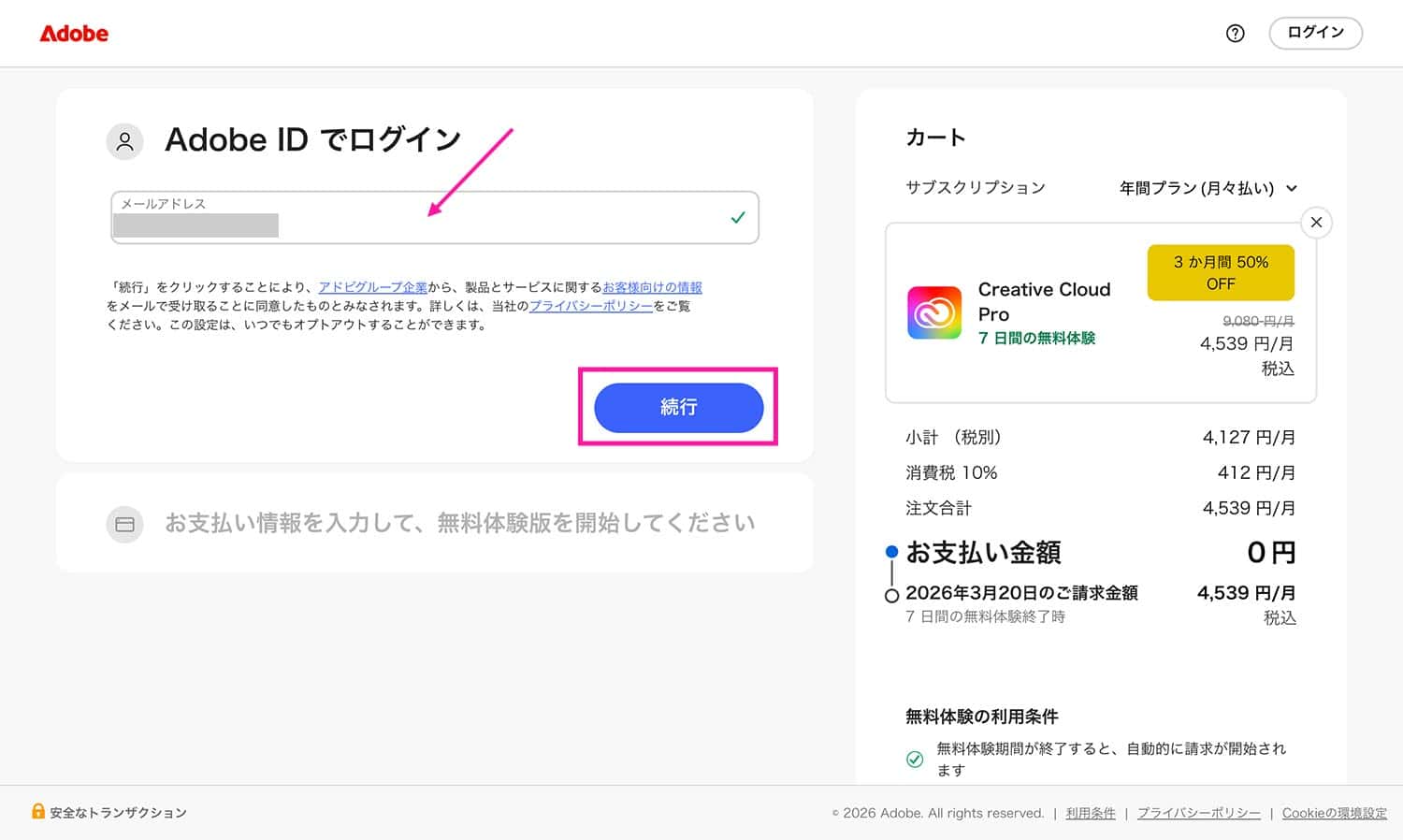Open the Cookieの環境設定 footer link
The width and height of the screenshot is (1403, 840).
click(x=1334, y=813)
